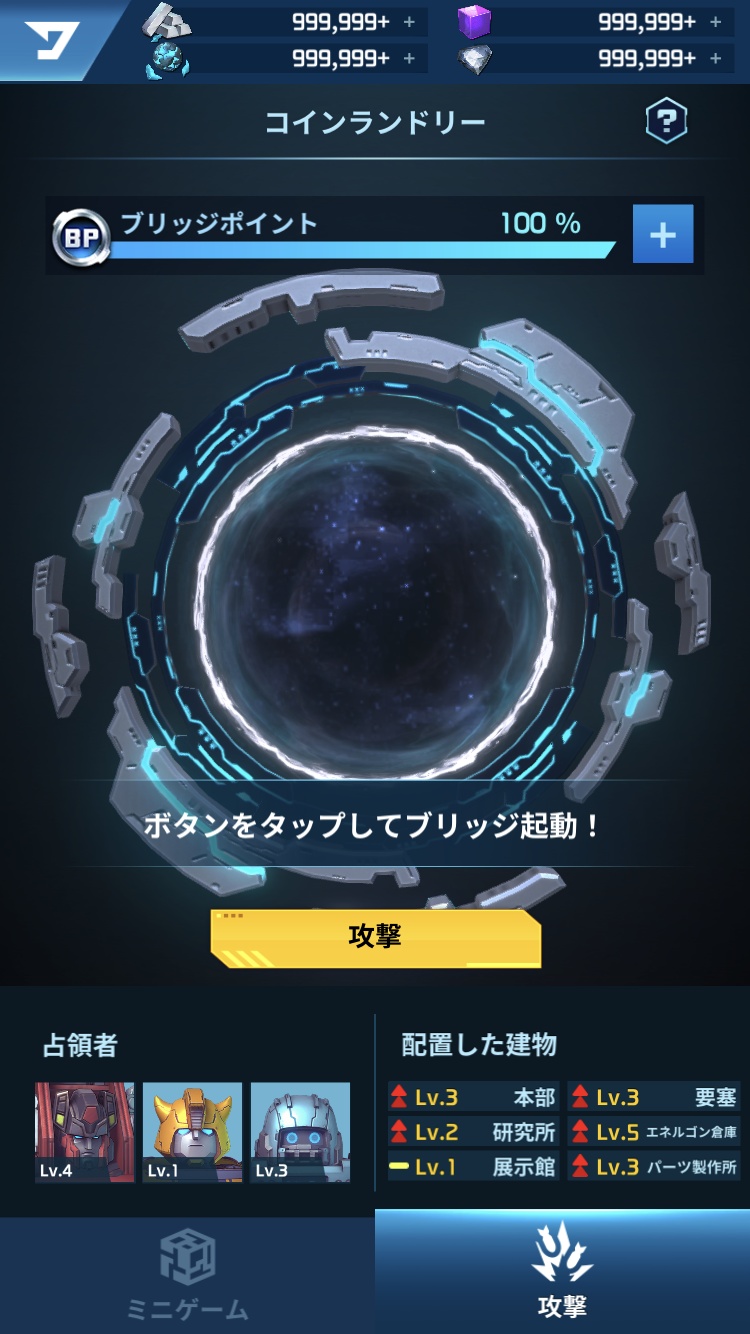Select the Lv.5 エネルゴン倉庫 building entry
This screenshot has height=1334, width=750.
(x=654, y=1132)
